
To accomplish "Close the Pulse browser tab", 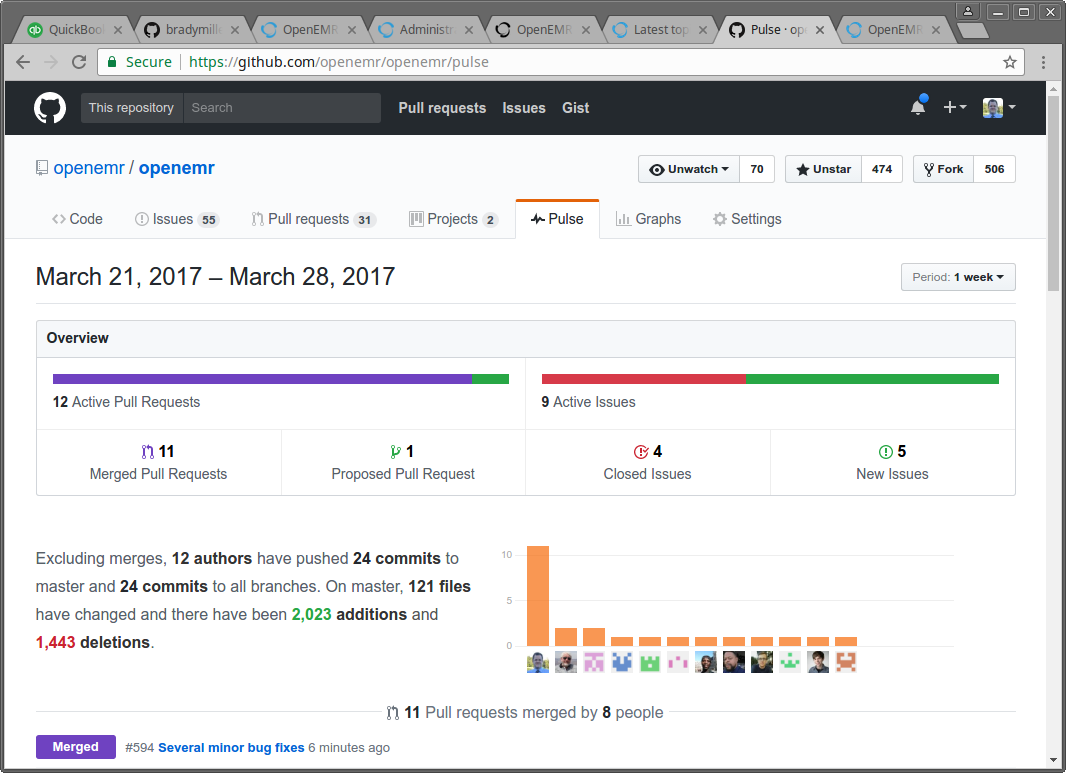I will point(820,30).
